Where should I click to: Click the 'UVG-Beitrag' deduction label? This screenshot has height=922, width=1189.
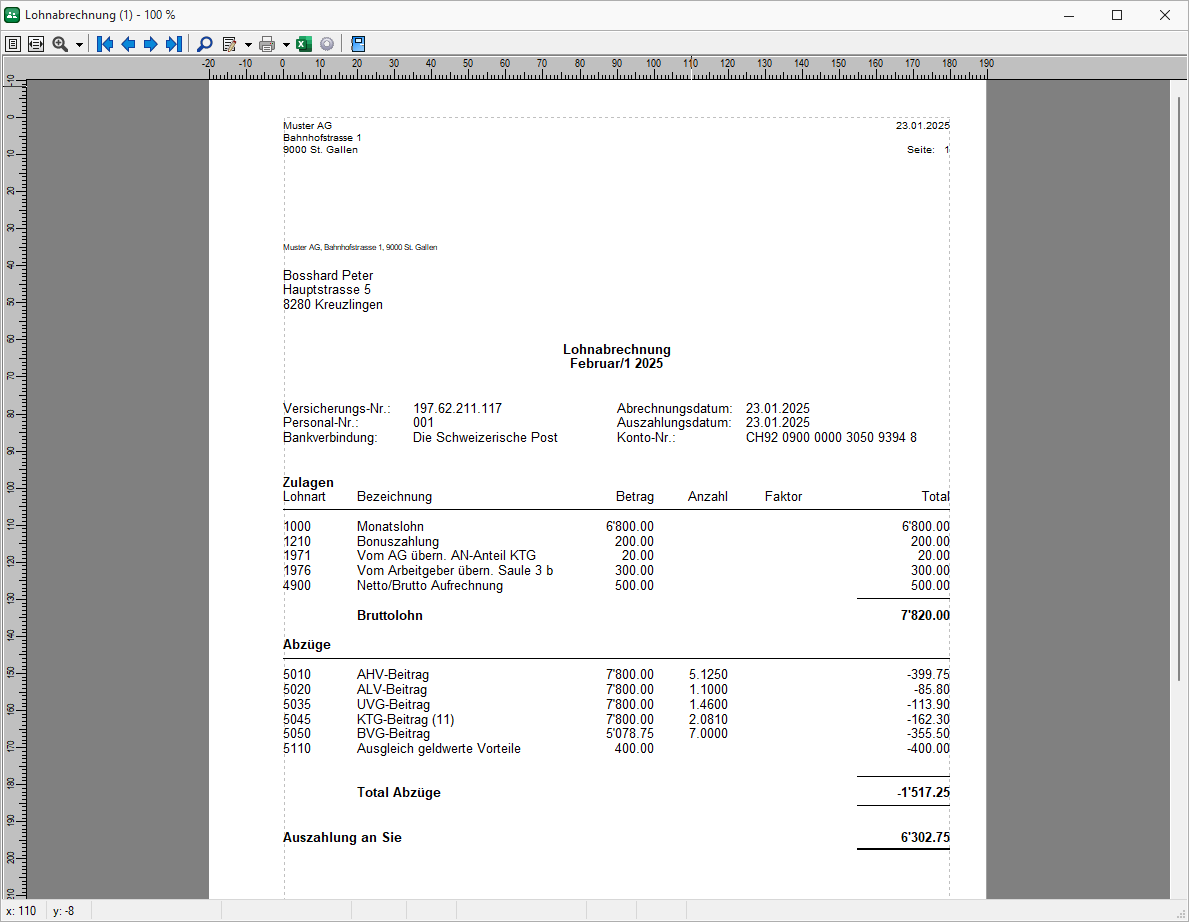pyautogui.click(x=393, y=704)
